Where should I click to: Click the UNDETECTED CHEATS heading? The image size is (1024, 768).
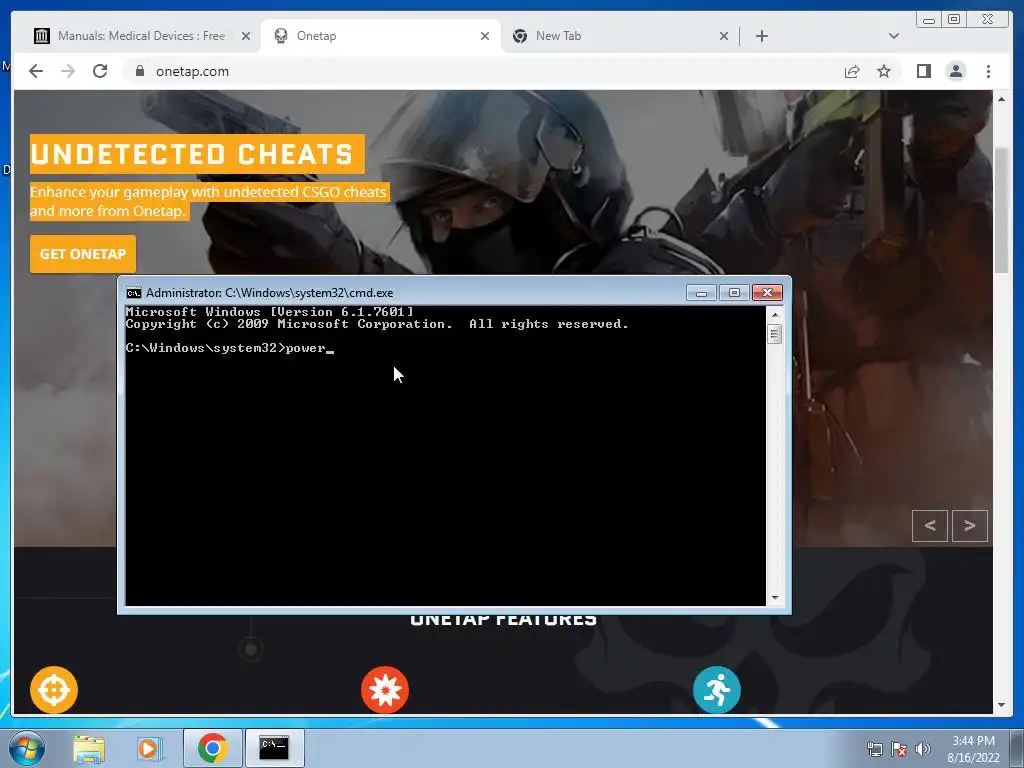point(192,154)
